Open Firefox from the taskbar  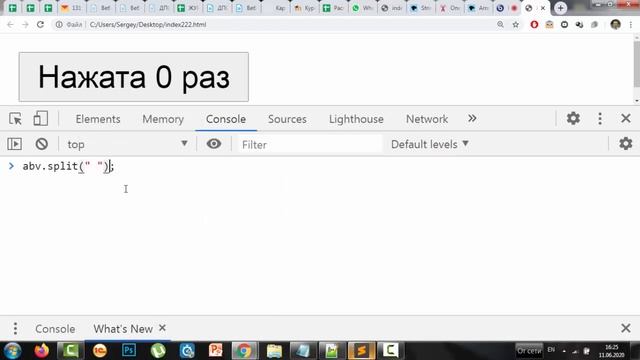pyautogui.click(x=42, y=351)
